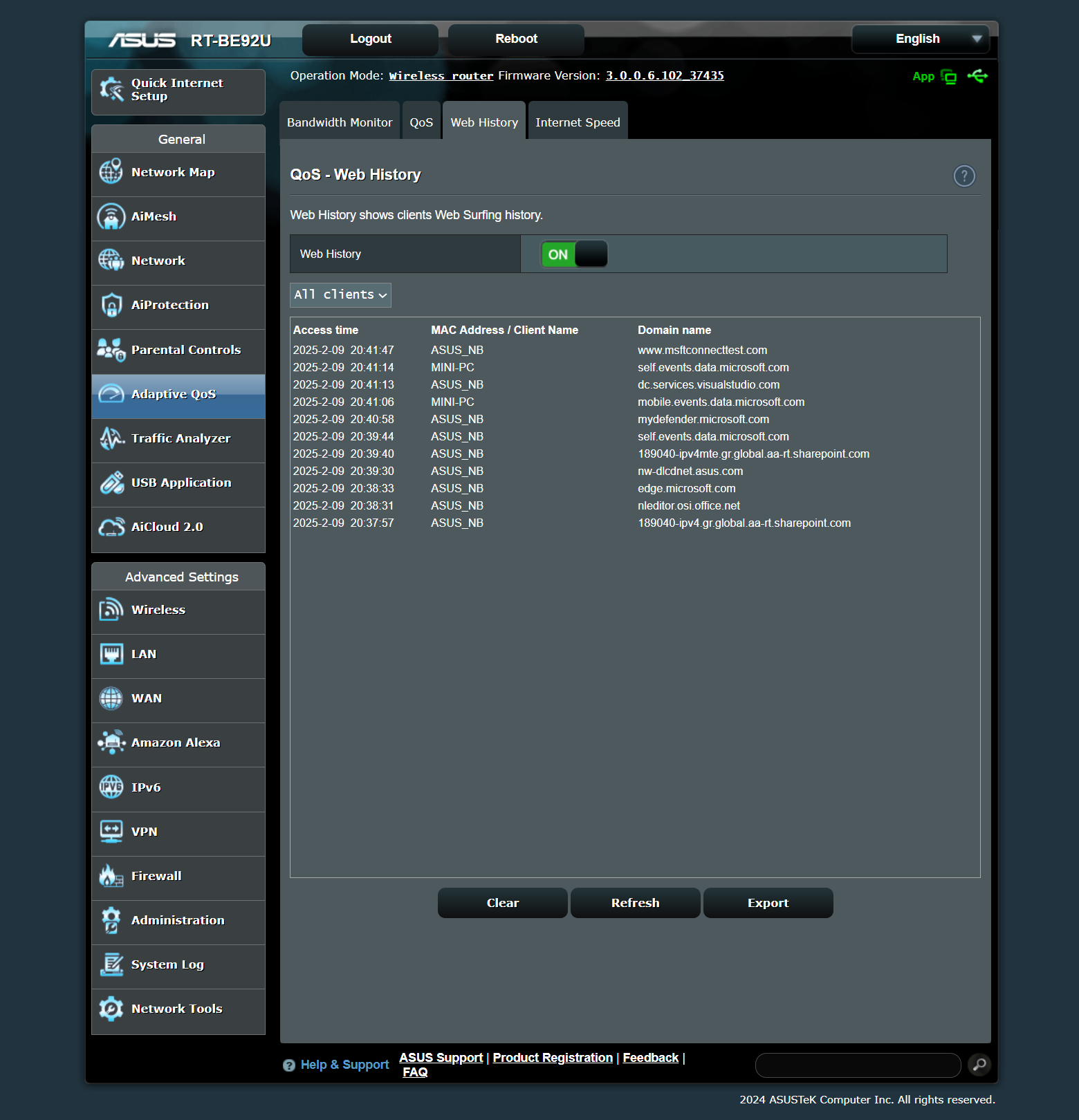Click the Reboot button
The height and width of the screenshot is (1120, 1079).
click(x=516, y=39)
